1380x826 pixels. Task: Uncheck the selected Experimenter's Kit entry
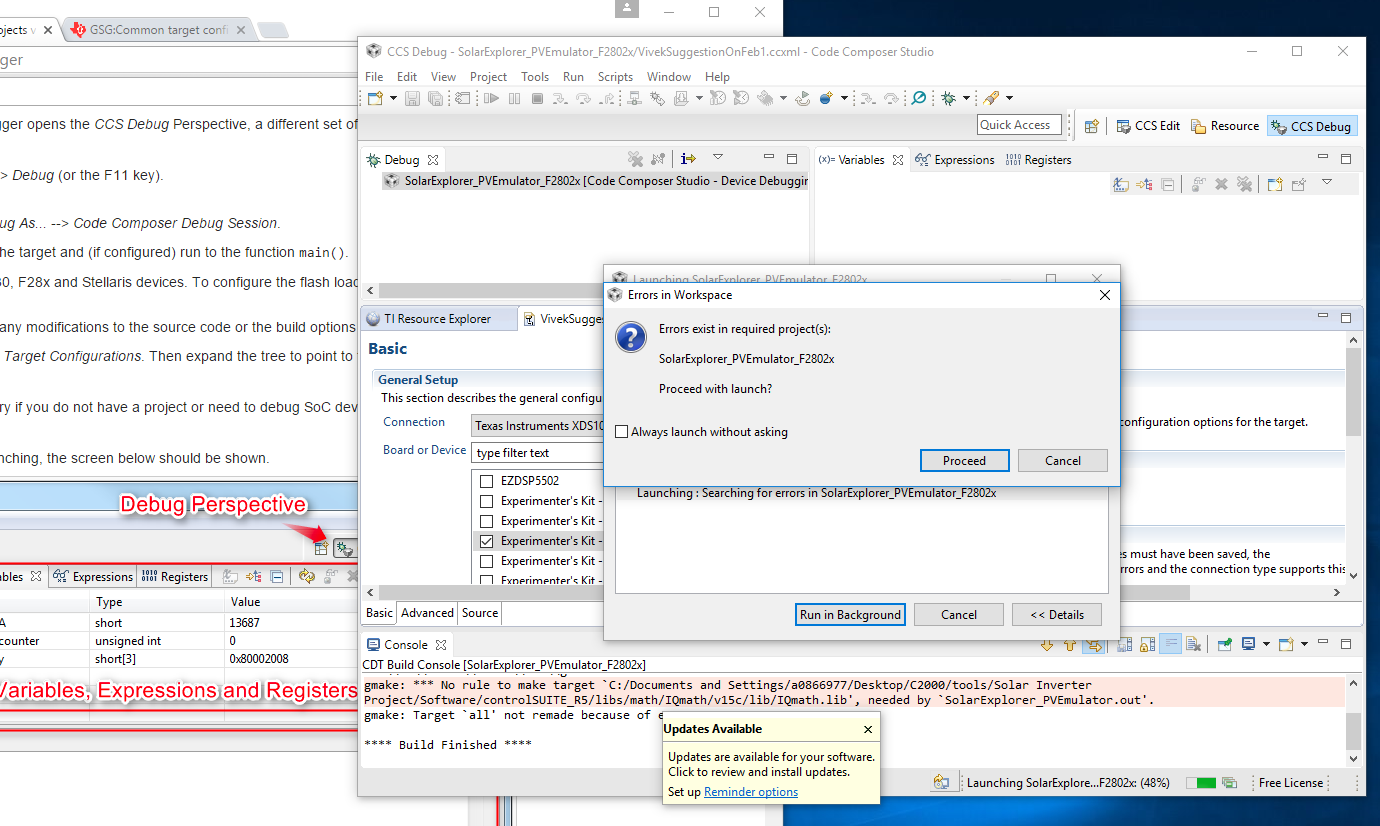[487, 540]
